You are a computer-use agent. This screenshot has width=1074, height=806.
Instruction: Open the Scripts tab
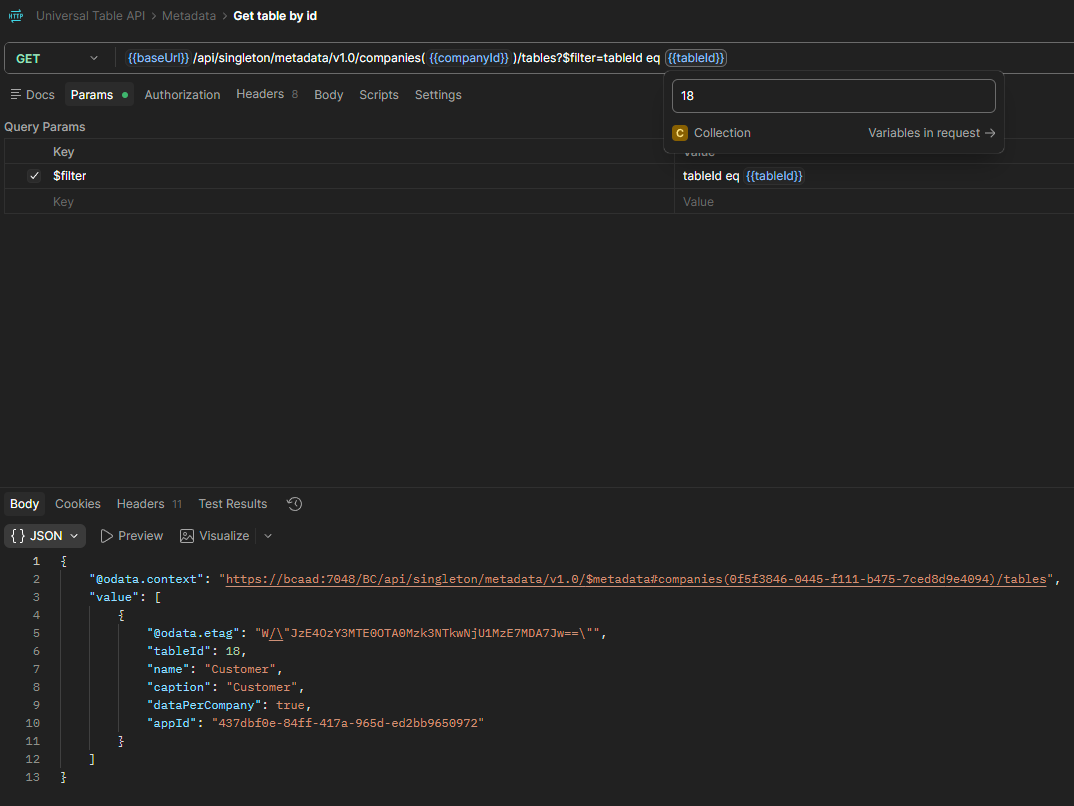point(379,95)
